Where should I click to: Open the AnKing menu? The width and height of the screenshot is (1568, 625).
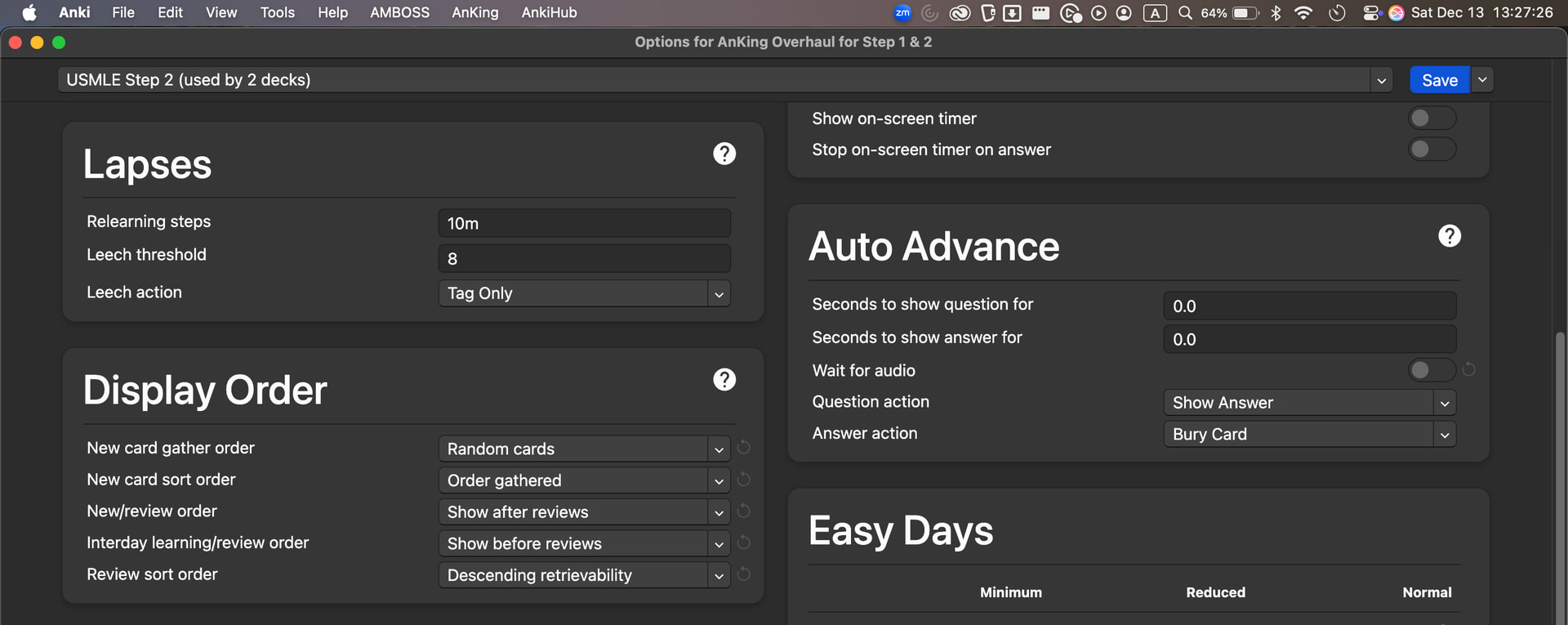(x=474, y=13)
